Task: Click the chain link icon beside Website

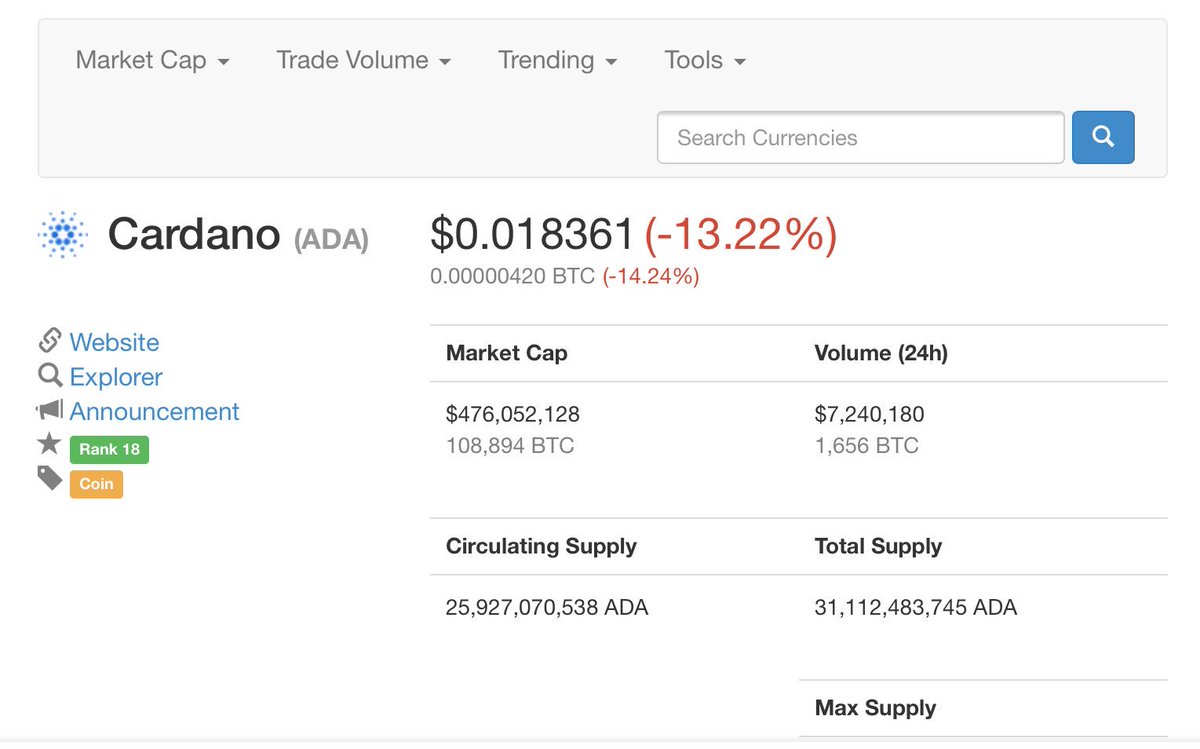Action: click(50, 341)
